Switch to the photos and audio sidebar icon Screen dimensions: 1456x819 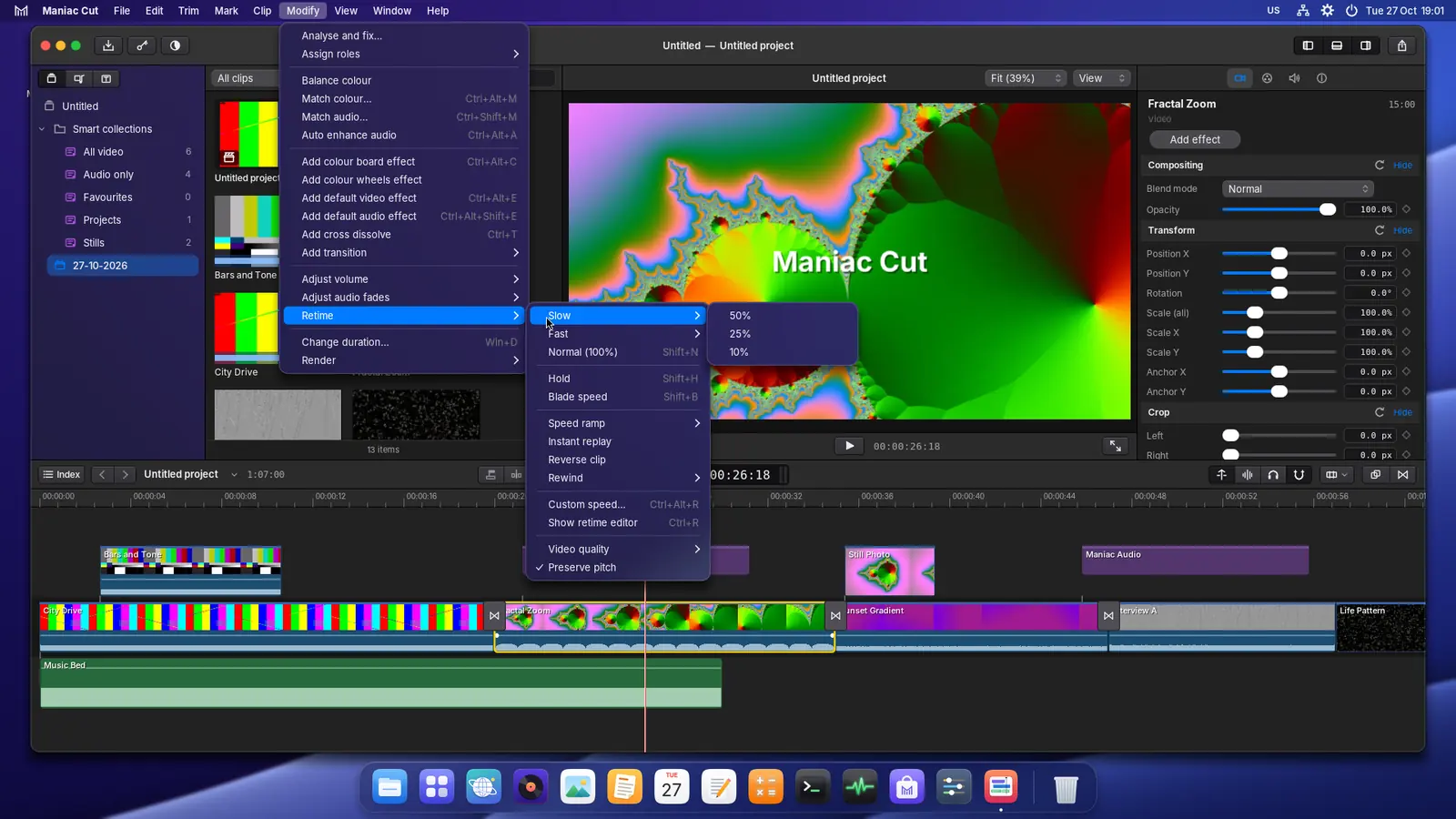[x=79, y=78]
